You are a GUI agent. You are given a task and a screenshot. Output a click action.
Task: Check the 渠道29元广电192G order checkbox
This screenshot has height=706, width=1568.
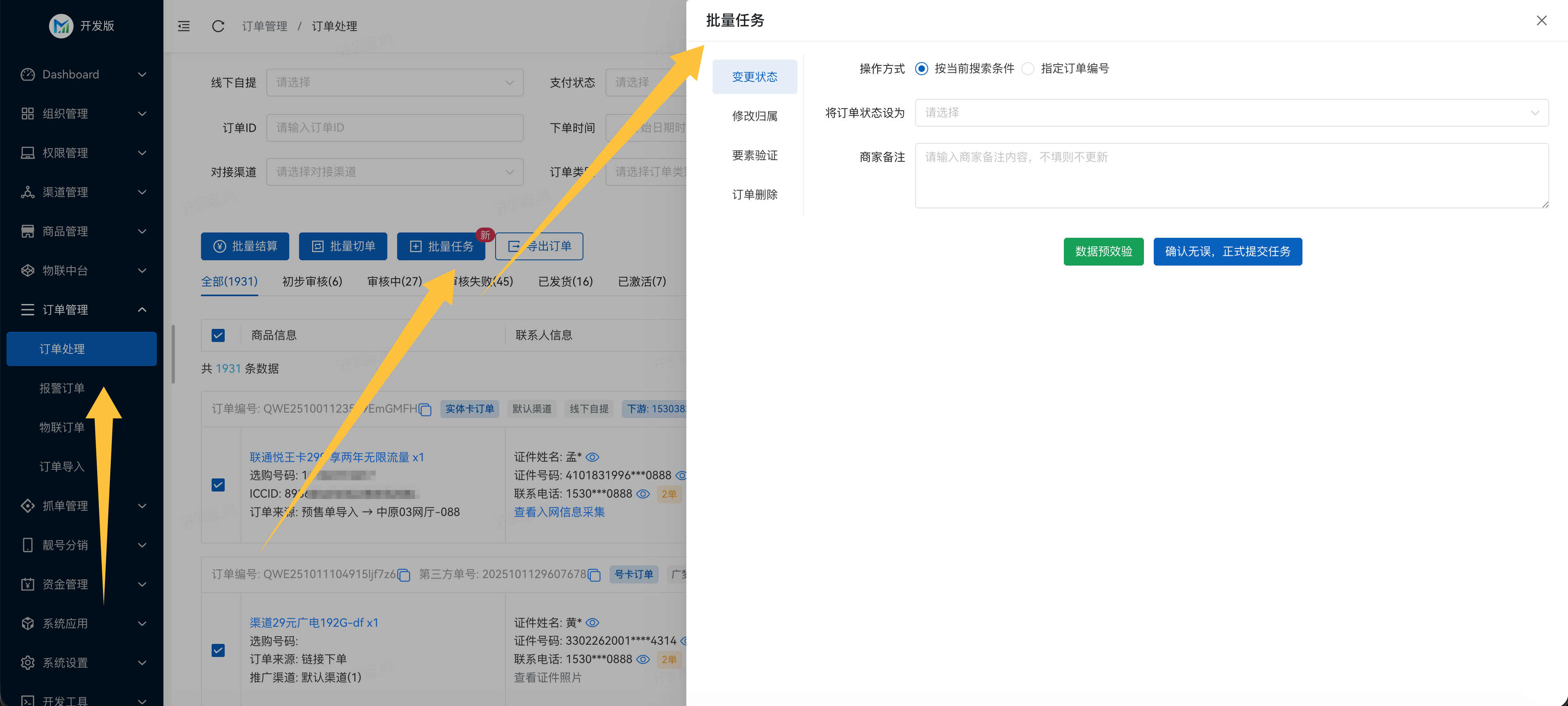218,650
